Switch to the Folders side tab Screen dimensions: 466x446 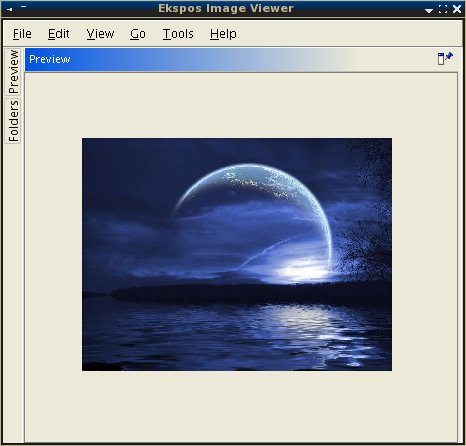(x=13, y=121)
